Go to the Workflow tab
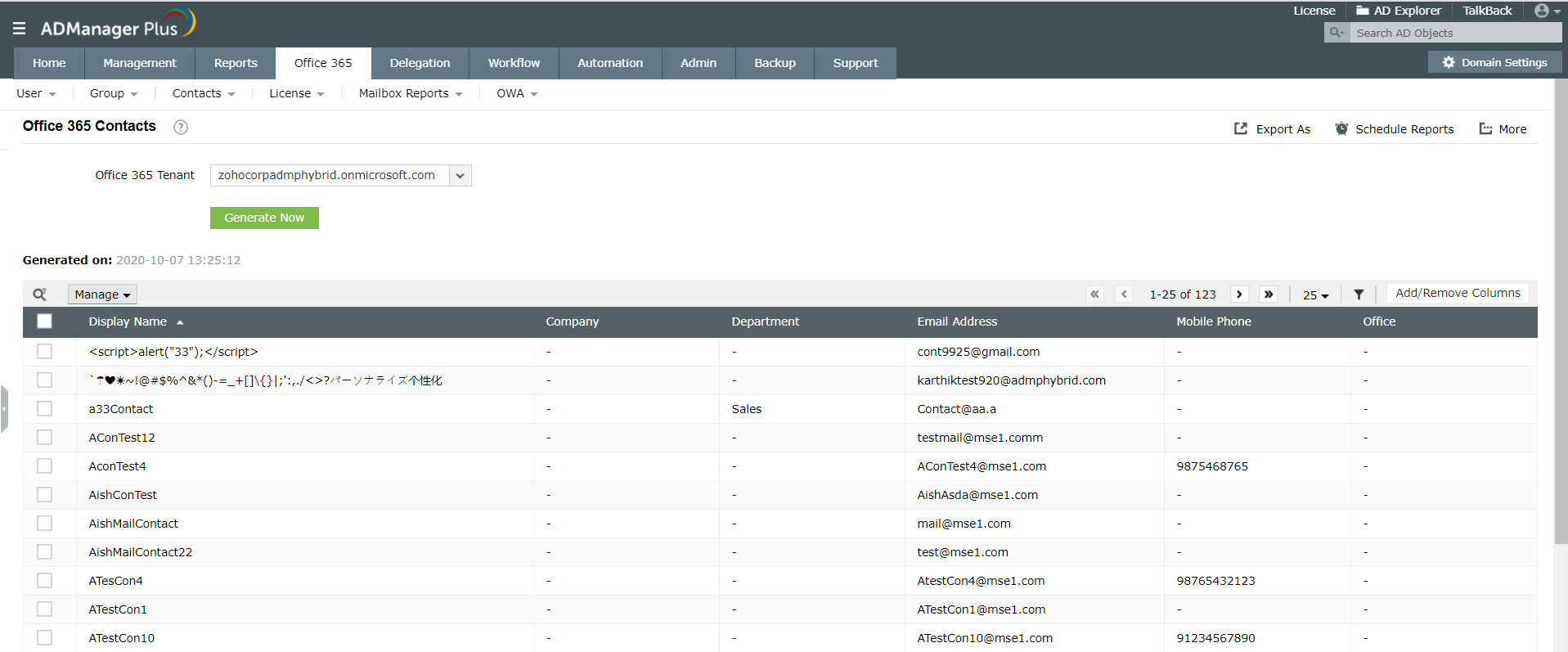Screen dimensions: 1568x652 pos(514,63)
